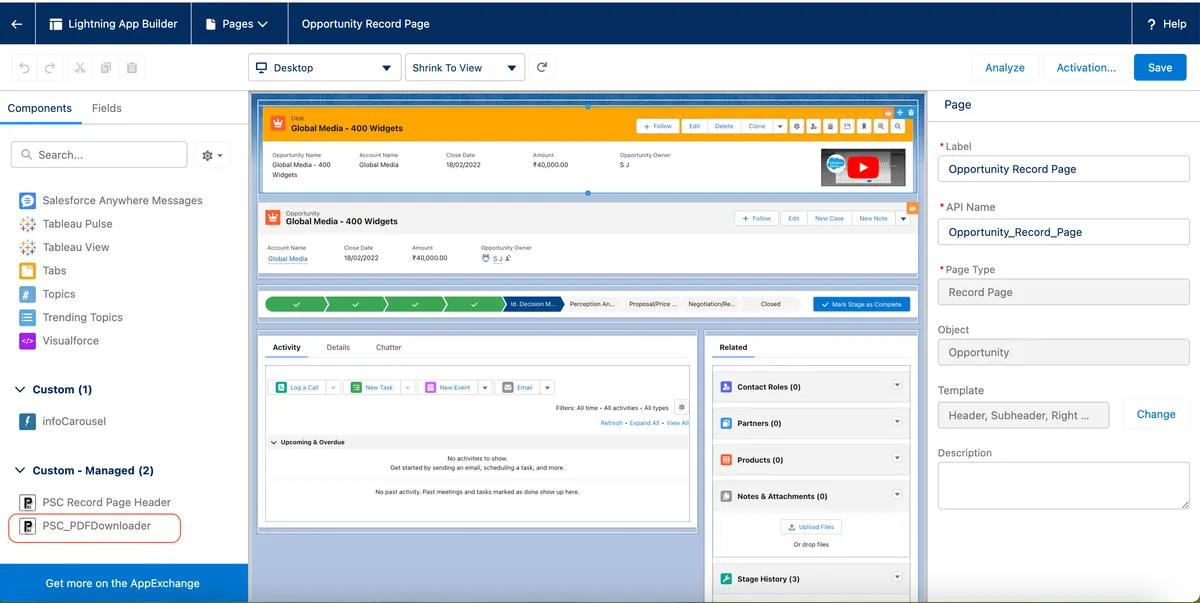
Task: Open the Chatter tab in the canvas
Action: [389, 347]
